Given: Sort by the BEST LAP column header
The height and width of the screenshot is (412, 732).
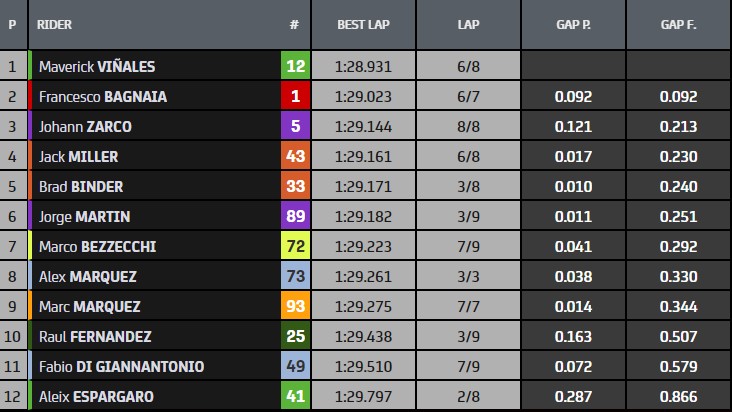Looking at the screenshot, I should [363, 24].
